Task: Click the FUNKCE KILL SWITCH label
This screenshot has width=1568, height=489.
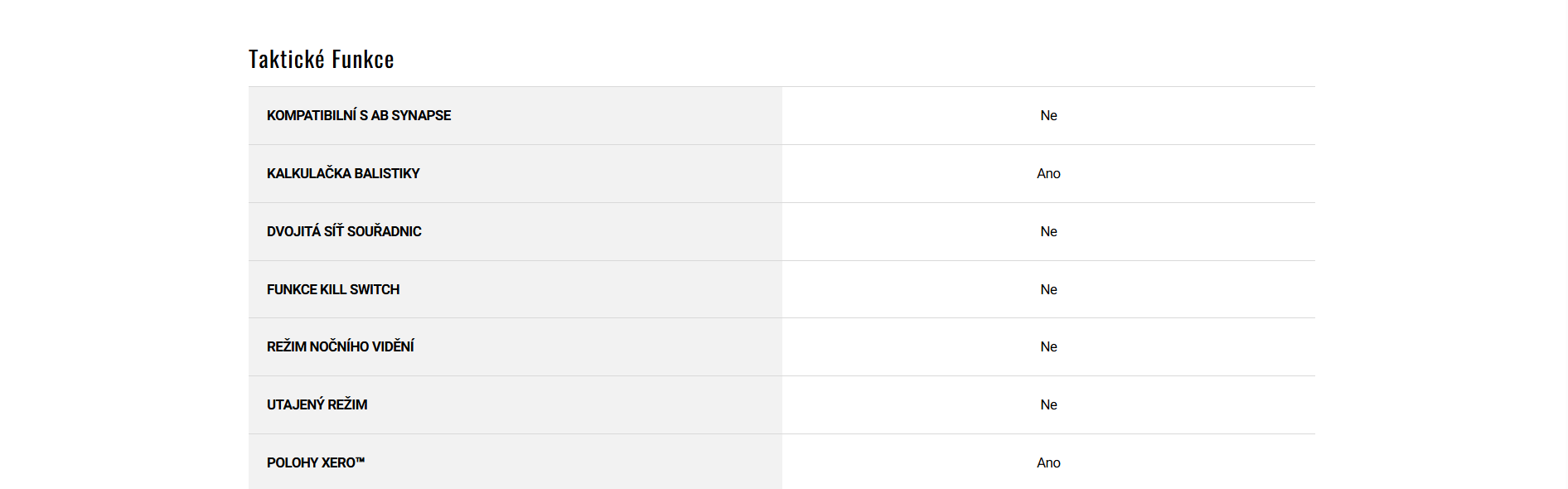Action: (x=333, y=290)
